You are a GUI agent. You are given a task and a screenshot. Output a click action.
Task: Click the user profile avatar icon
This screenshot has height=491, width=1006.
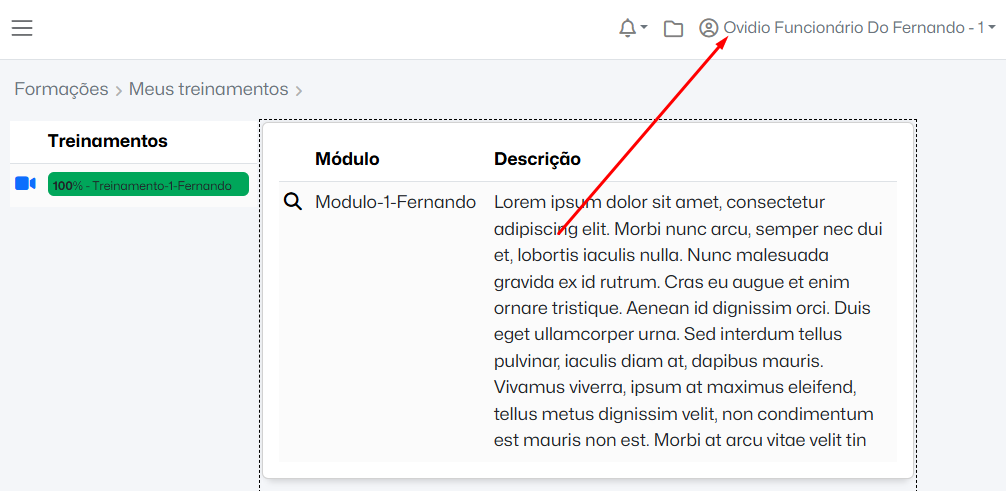pos(709,28)
